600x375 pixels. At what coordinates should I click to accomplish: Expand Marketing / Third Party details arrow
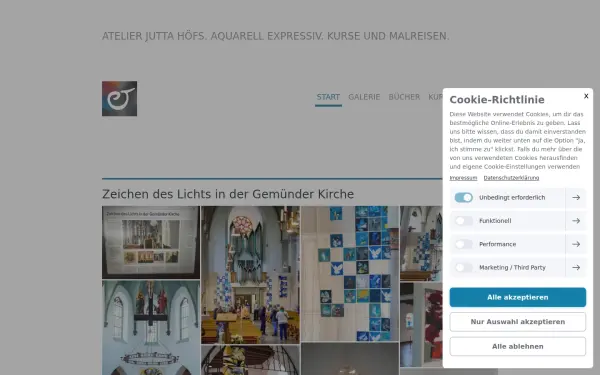(576, 267)
